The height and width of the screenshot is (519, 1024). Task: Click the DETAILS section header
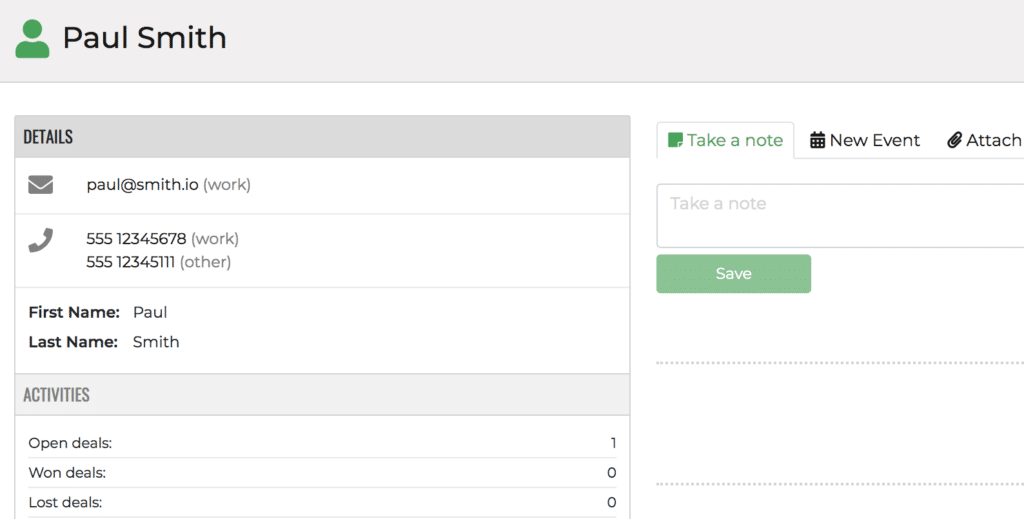point(49,137)
